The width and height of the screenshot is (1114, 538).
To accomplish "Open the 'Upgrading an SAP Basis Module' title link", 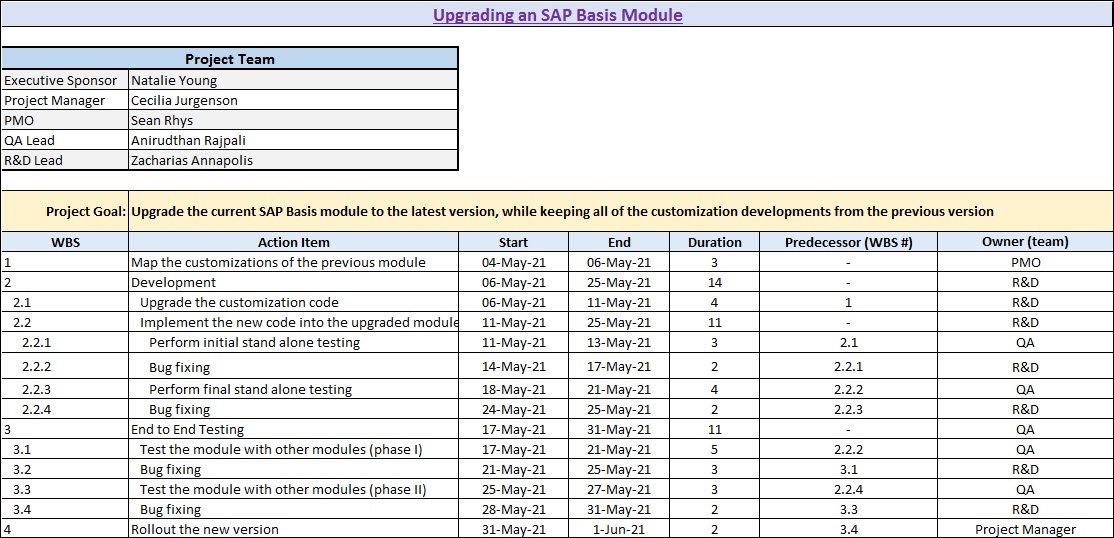I will click(x=558, y=15).
